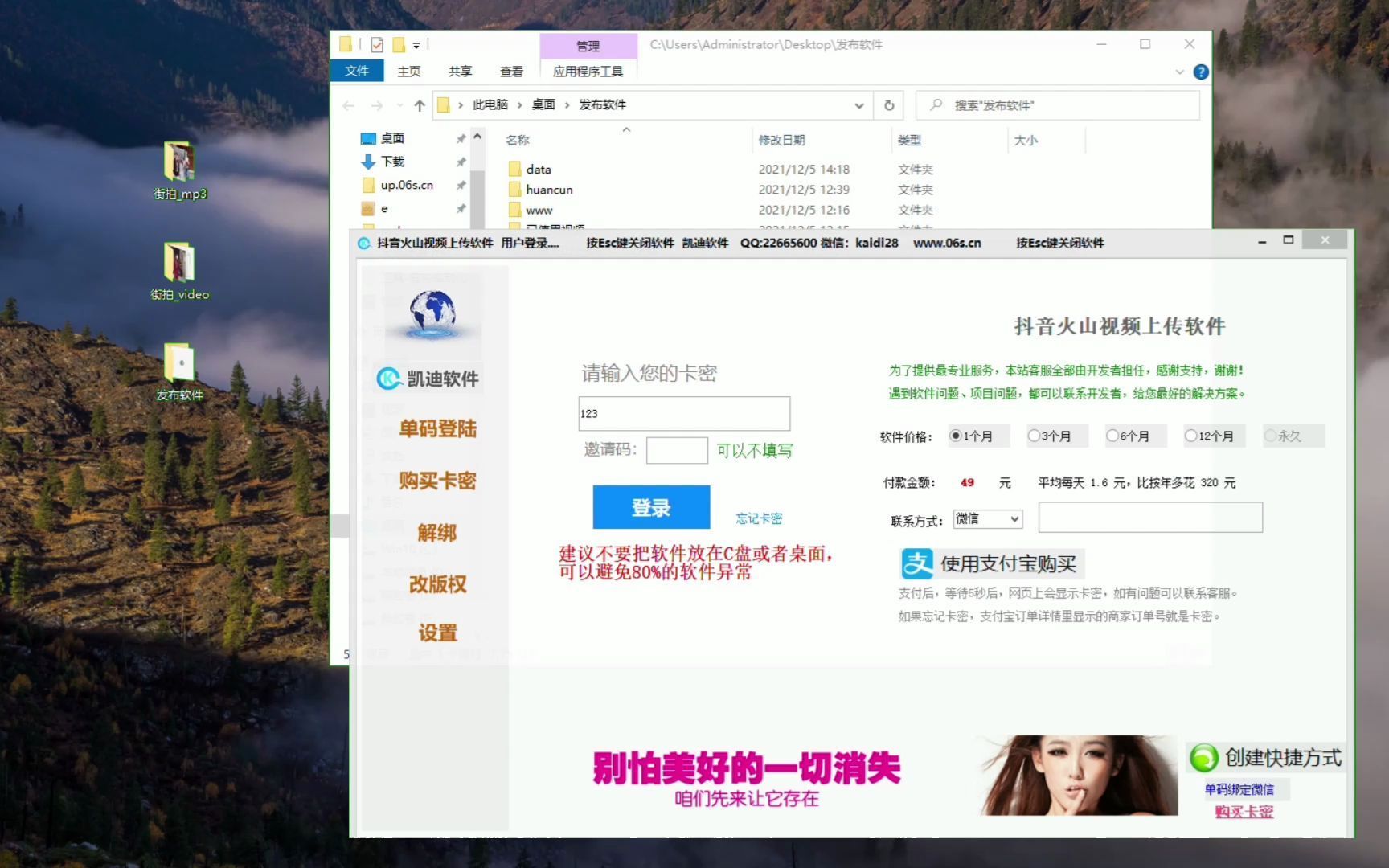Viewport: 1389px width, 868px height.
Task: Expand the Explorer ribbon chevron
Action: pos(1179,72)
